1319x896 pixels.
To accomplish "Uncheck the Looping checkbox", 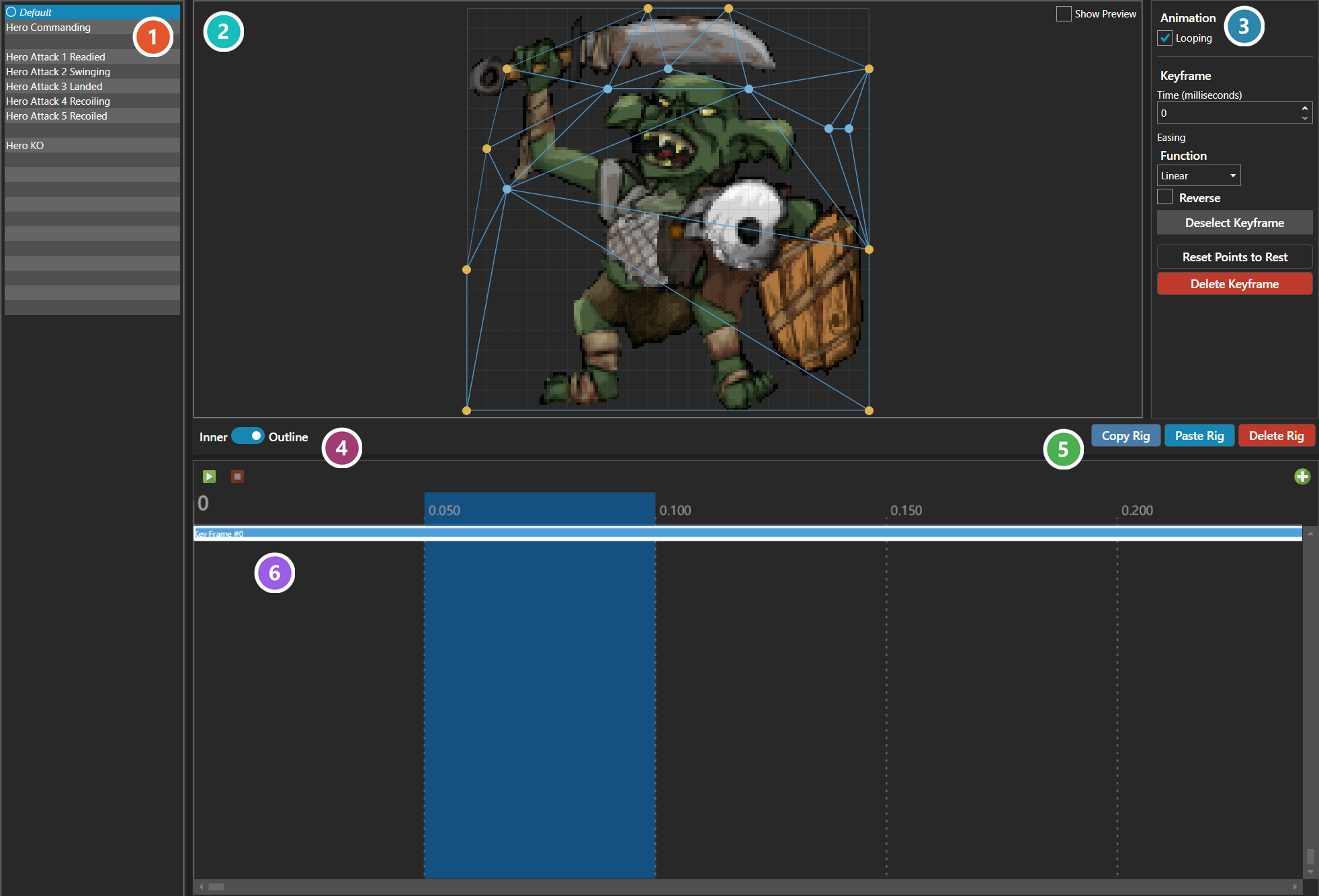I will pos(1165,38).
